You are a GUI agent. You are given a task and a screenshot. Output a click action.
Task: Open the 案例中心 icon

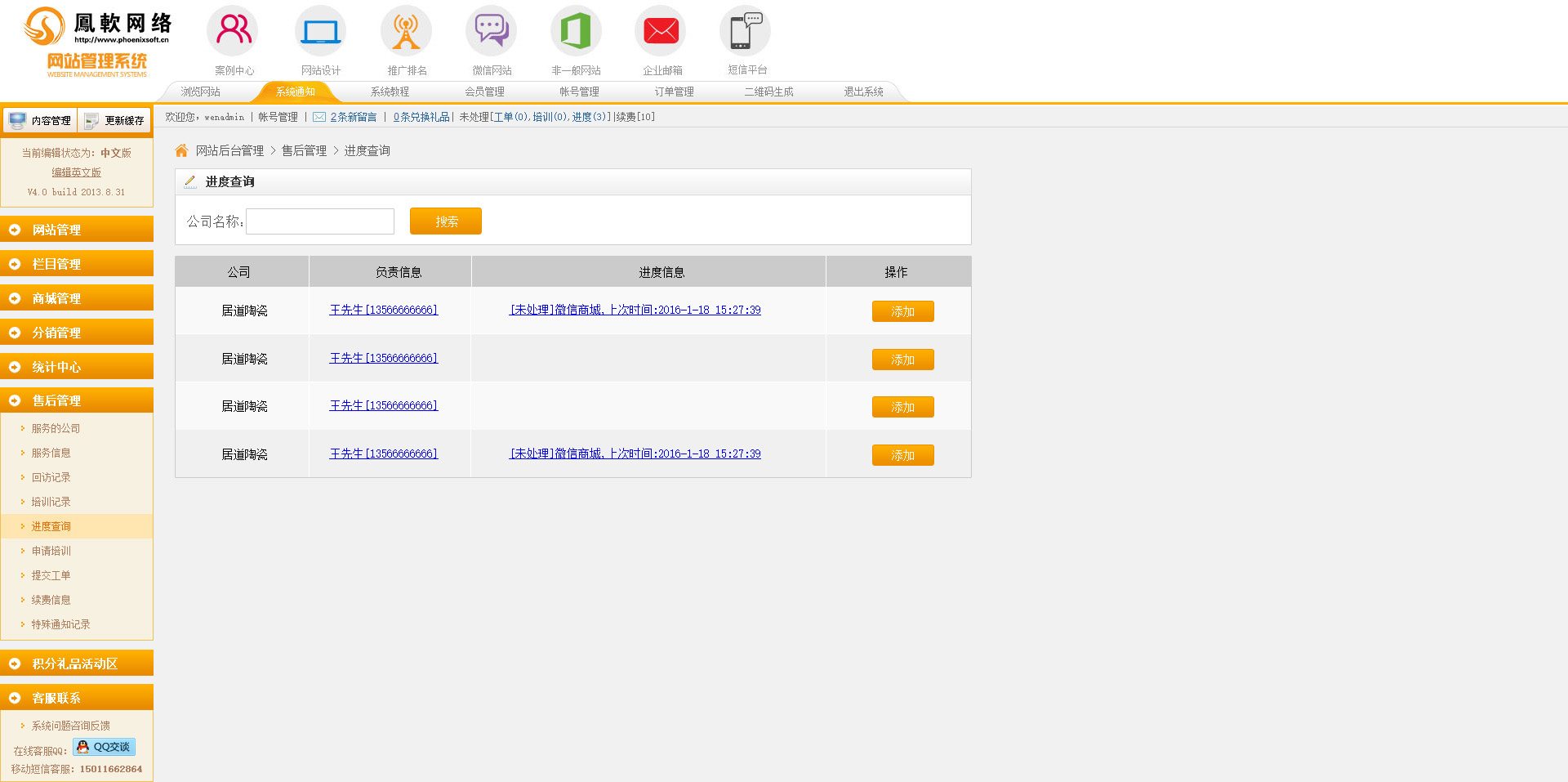pyautogui.click(x=234, y=31)
